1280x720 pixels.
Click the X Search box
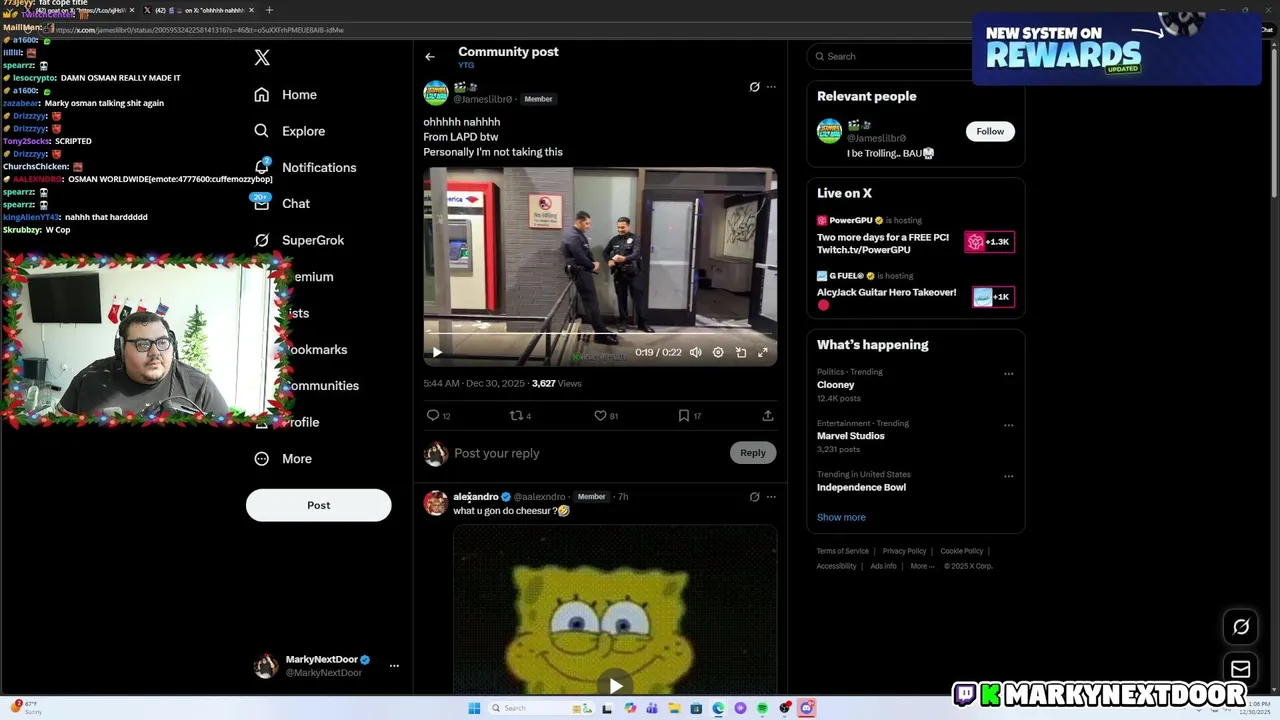[x=890, y=56]
